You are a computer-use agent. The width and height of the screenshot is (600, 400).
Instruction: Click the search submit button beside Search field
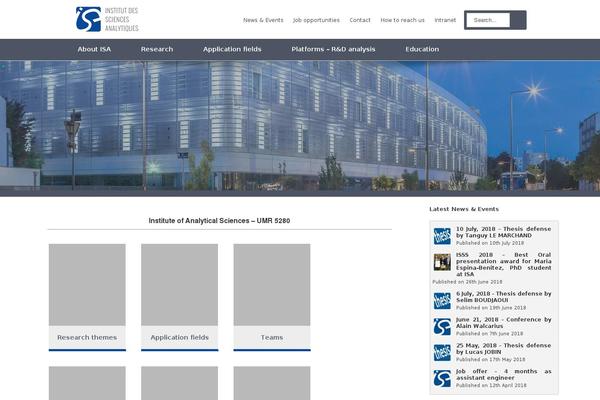(x=518, y=20)
